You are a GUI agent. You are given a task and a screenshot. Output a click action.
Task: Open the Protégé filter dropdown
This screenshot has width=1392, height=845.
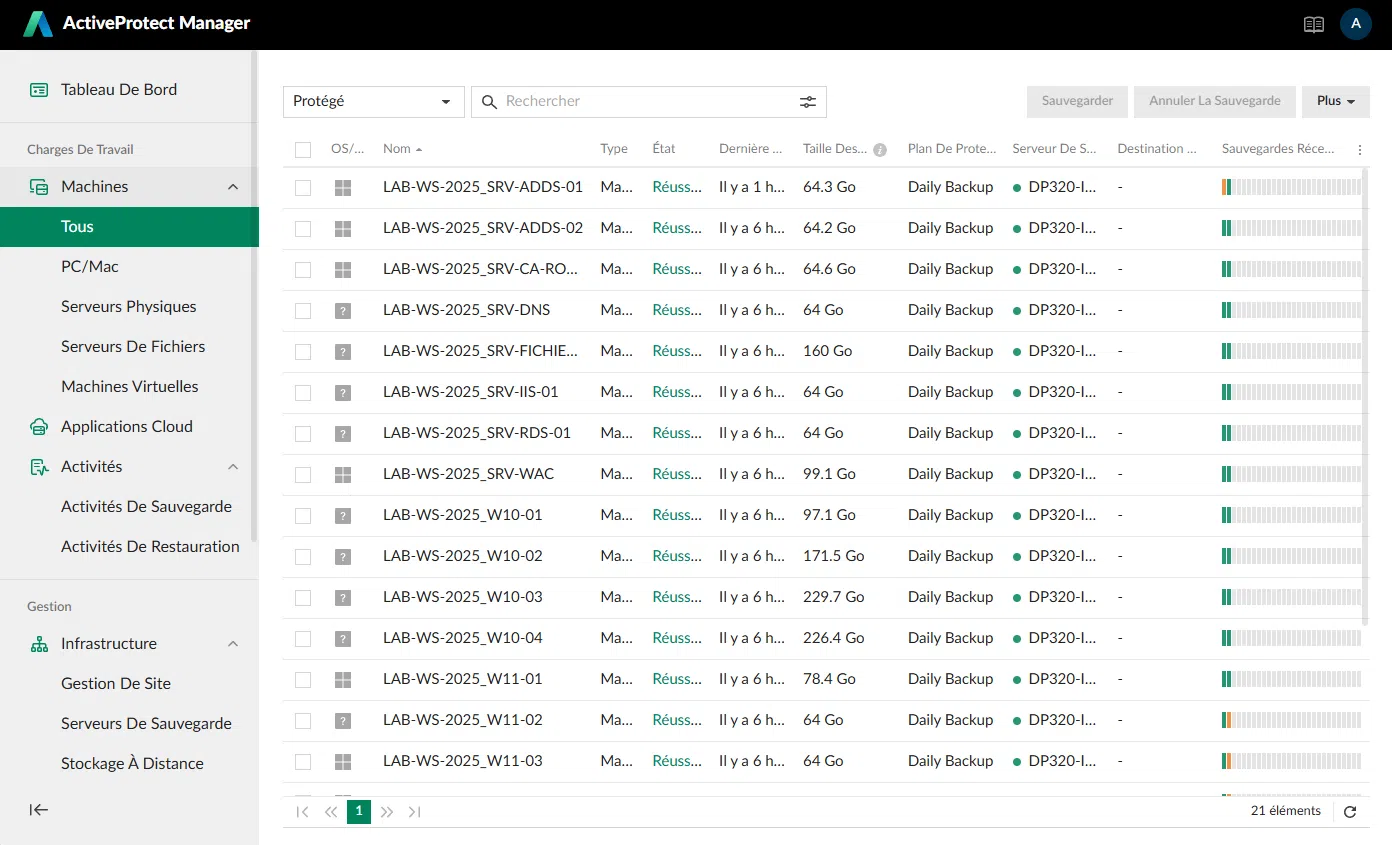(x=373, y=102)
